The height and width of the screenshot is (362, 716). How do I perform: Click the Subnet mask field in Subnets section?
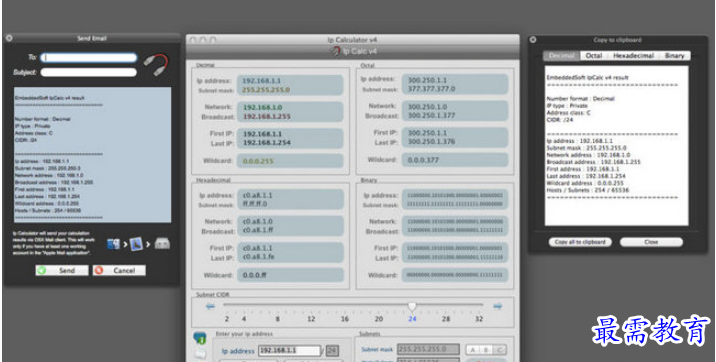tap(428, 350)
